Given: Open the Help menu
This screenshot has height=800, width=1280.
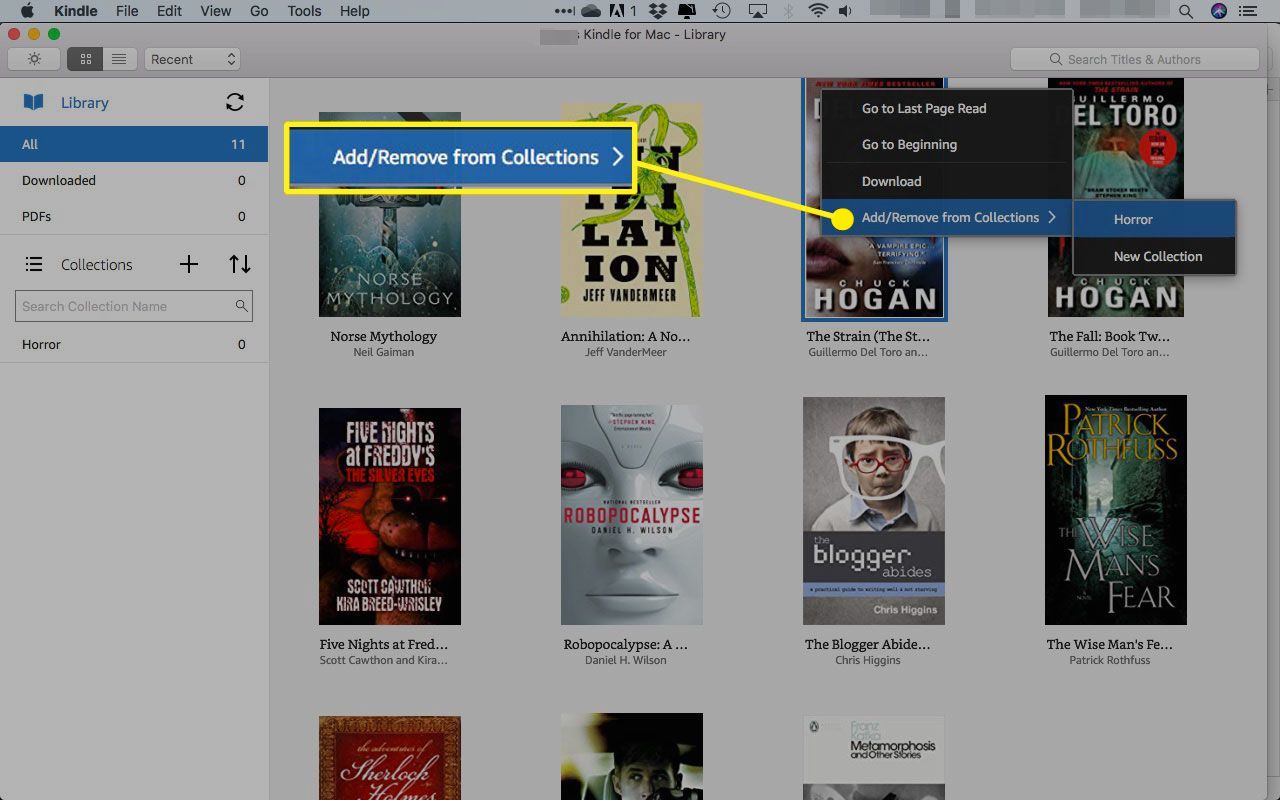Looking at the screenshot, I should tap(355, 11).
